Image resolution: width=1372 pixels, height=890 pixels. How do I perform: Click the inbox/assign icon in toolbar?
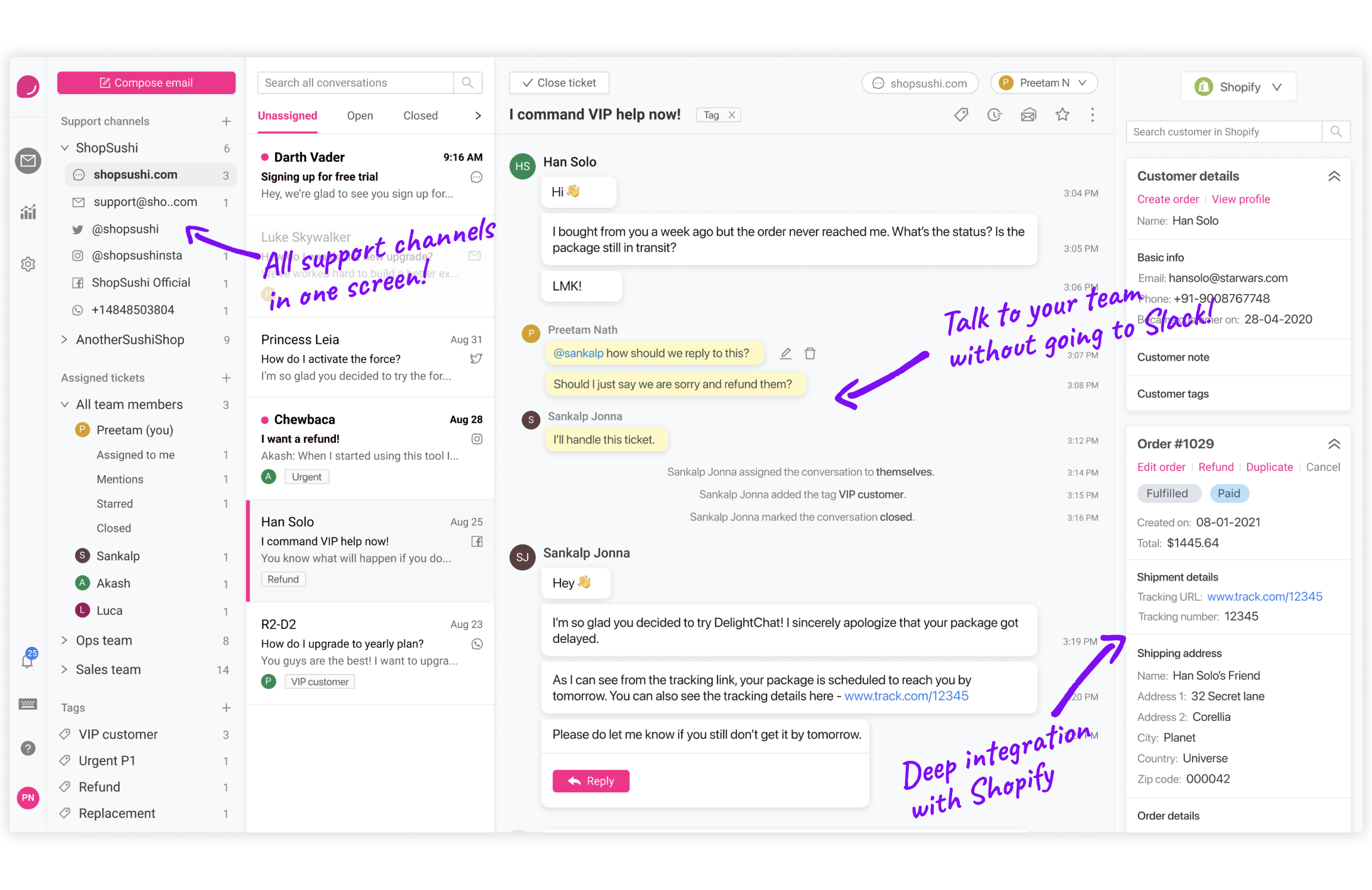[1029, 115]
